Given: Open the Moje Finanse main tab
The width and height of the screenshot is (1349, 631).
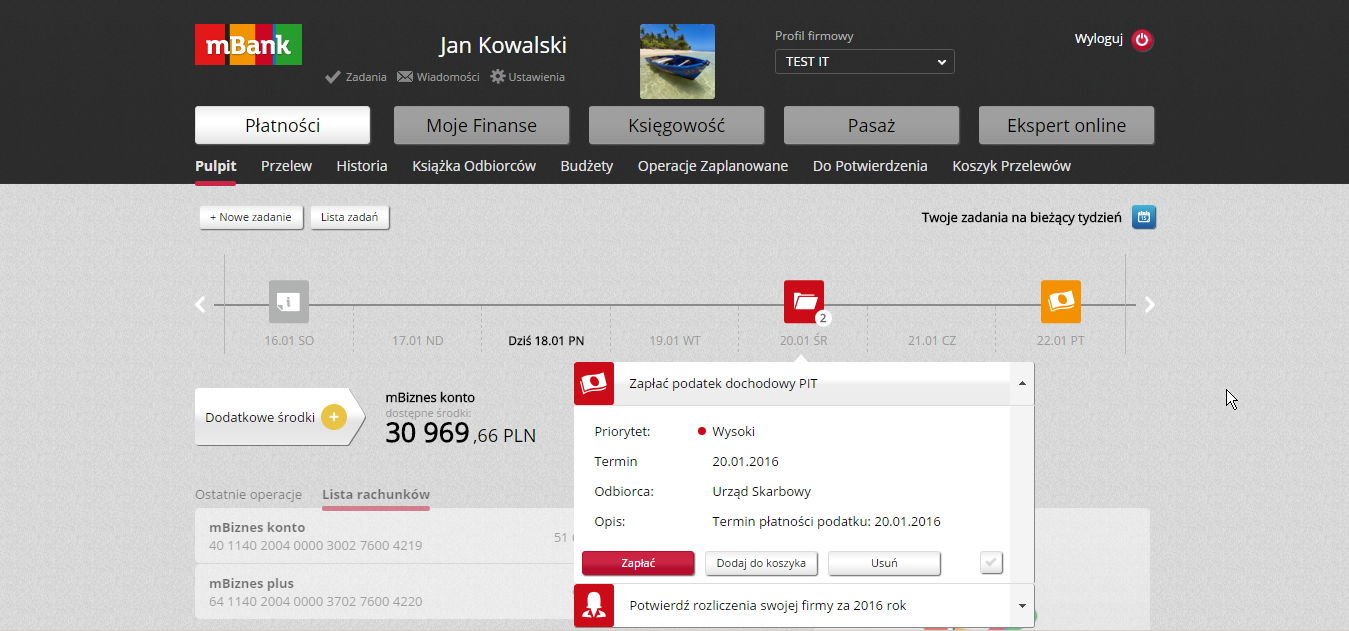Looking at the screenshot, I should [481, 126].
